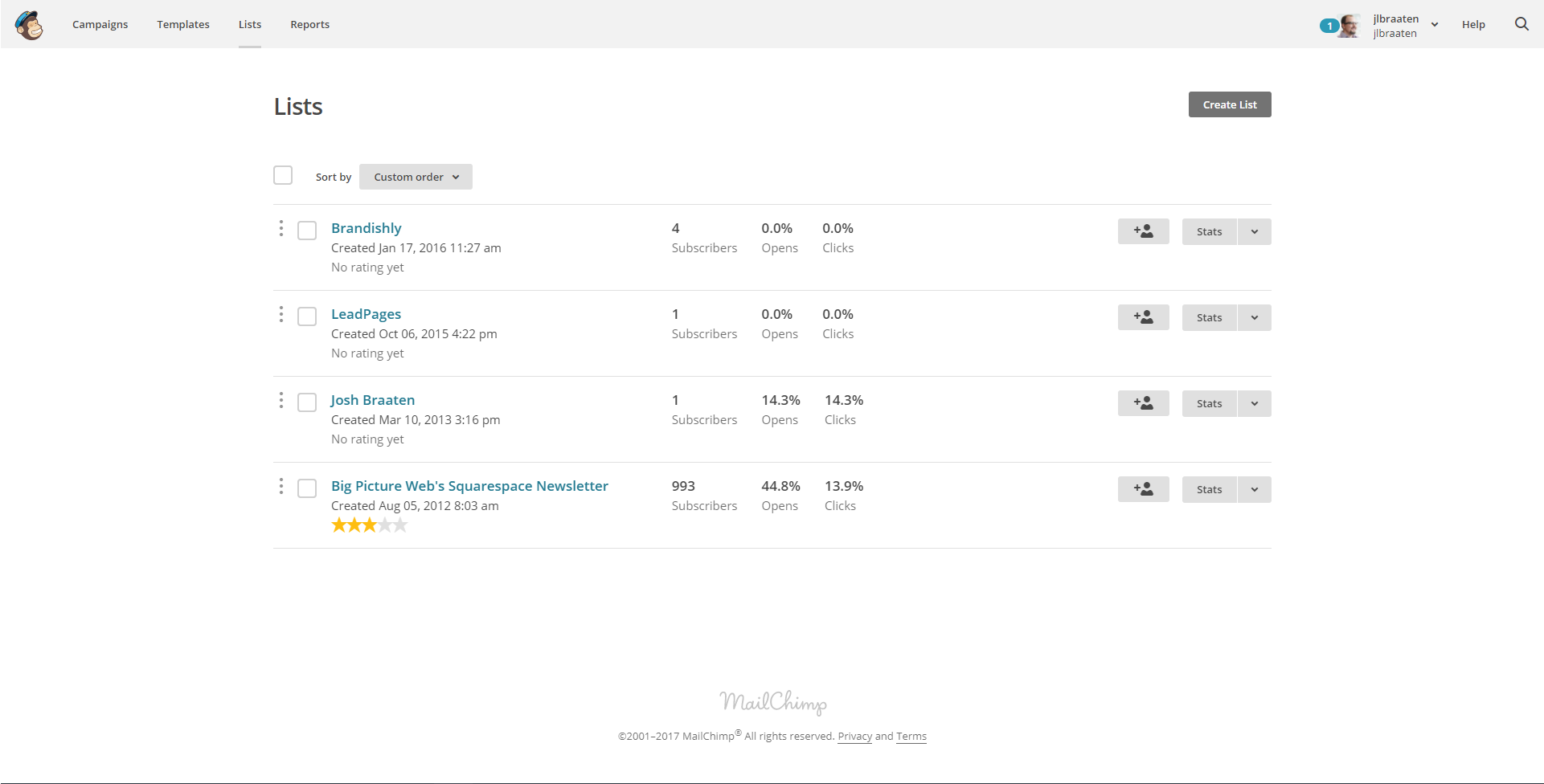
Task: Expand the dropdown arrow next to Brandishly Stats
Action: coord(1254,231)
